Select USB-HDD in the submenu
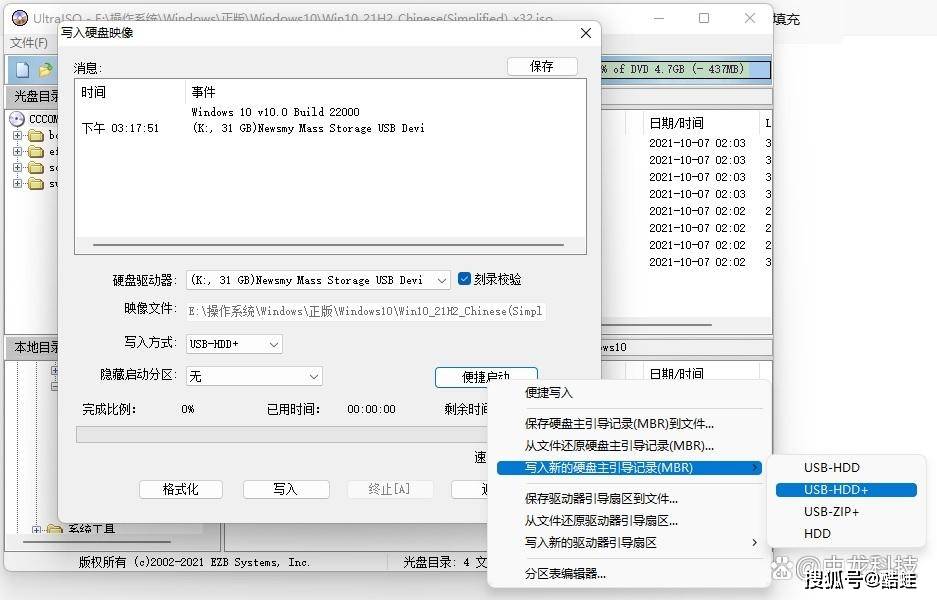 pos(831,467)
